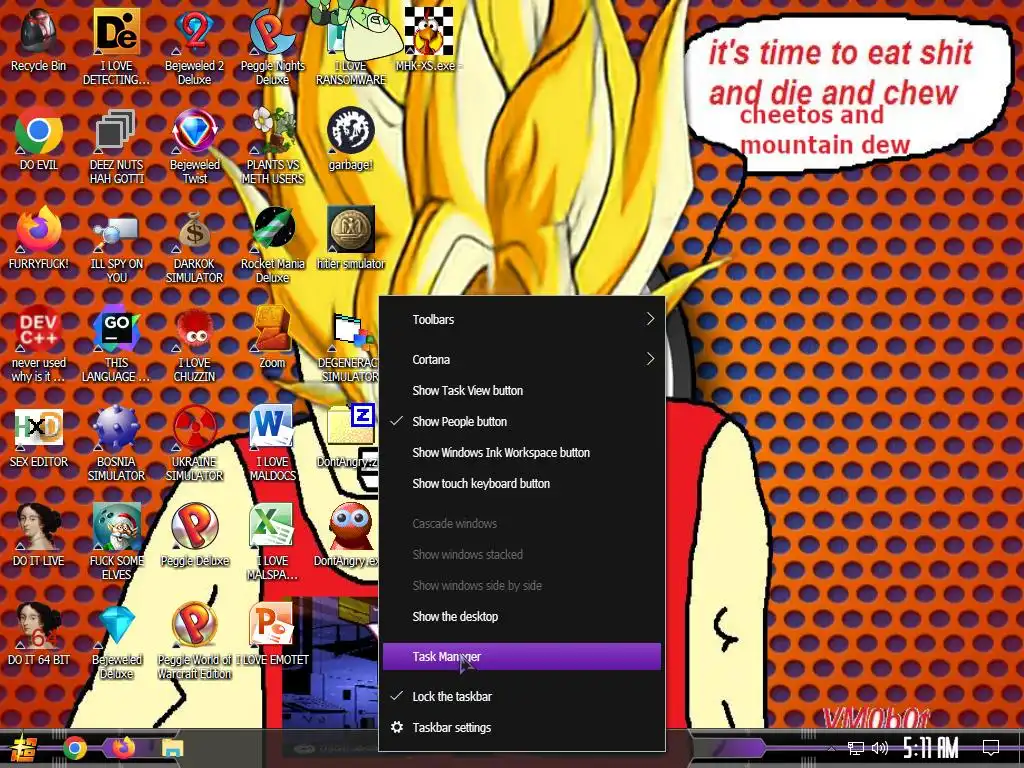Open the Action Center notifications icon
Screen dimensions: 1024x768
[991, 748]
